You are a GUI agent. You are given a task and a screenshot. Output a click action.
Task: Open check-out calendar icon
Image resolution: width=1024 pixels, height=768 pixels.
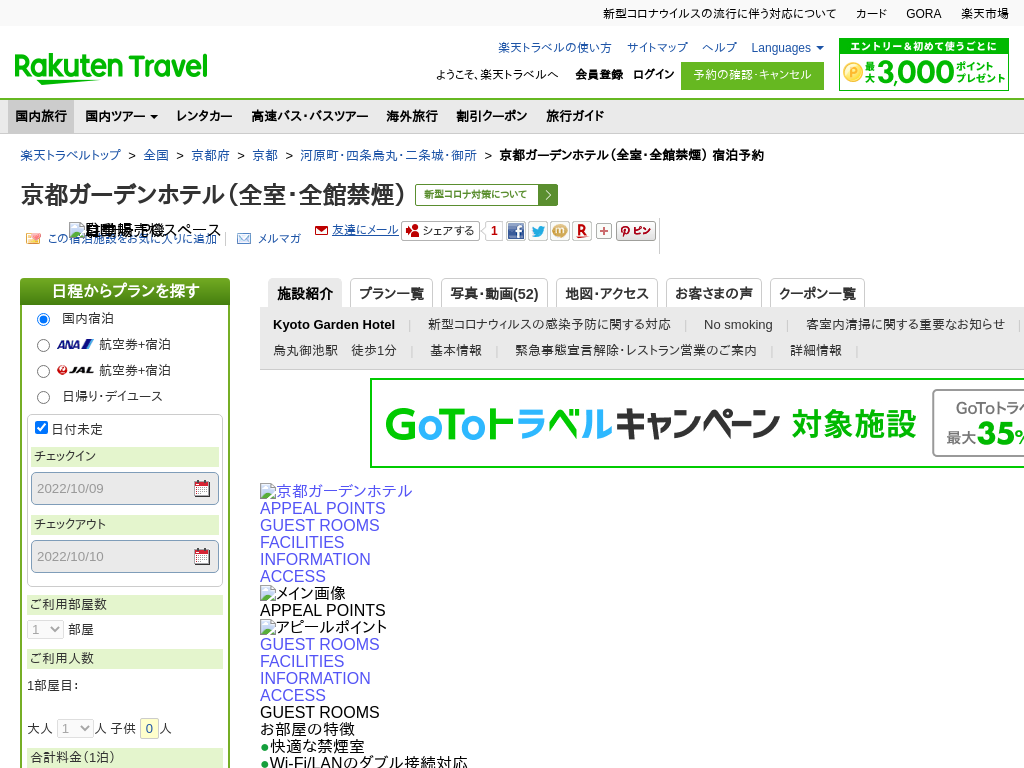tap(202, 556)
